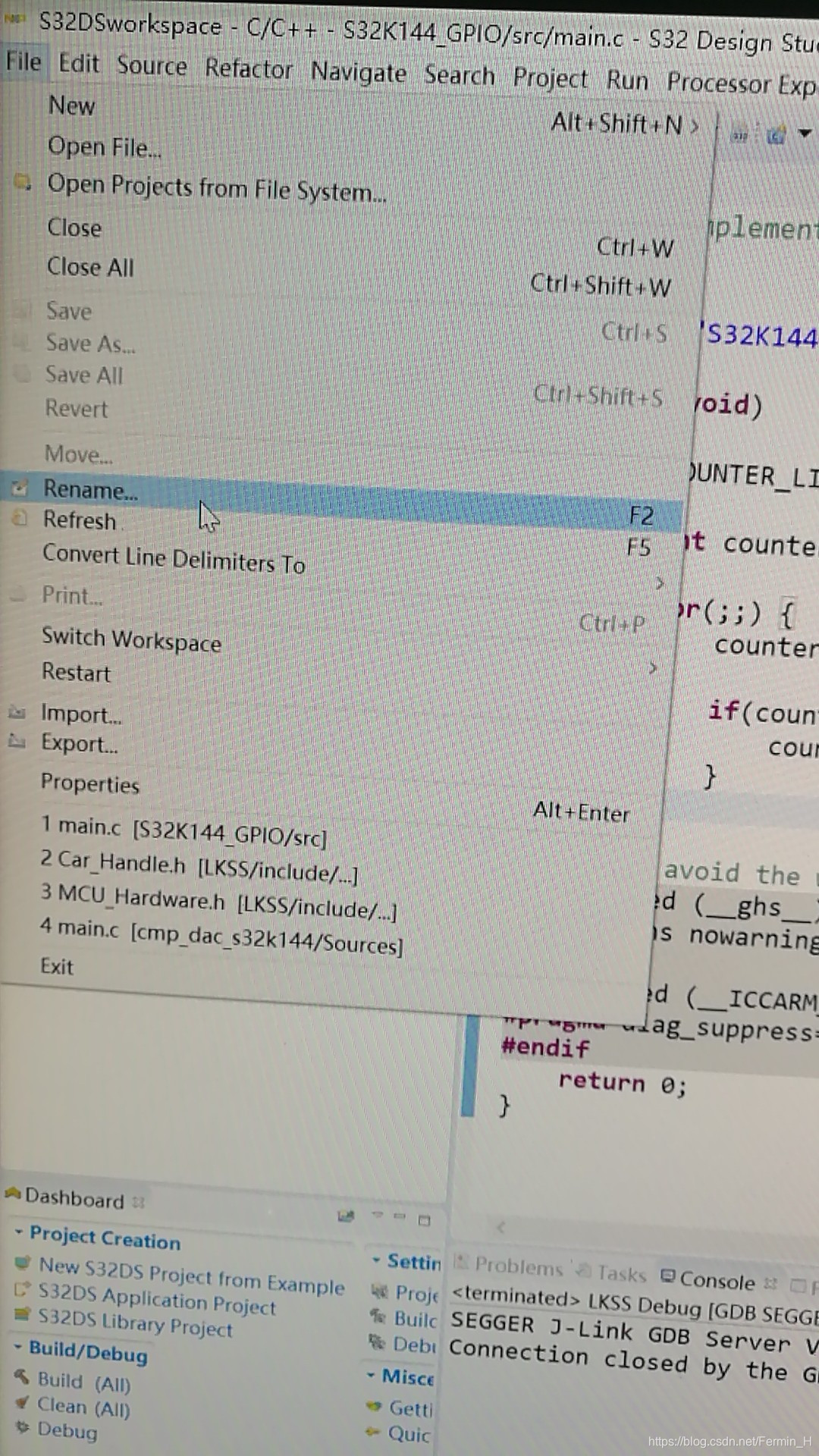Click the Getting Started icon under Miscellaneous
This screenshot has height=1456, width=819.
click(x=373, y=1406)
